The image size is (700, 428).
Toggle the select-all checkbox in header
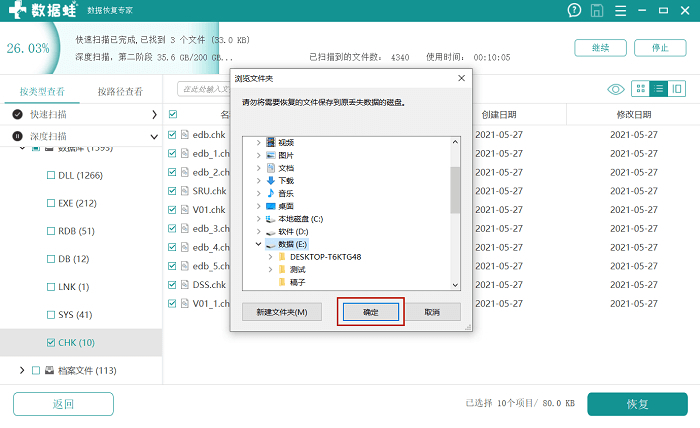tap(173, 114)
